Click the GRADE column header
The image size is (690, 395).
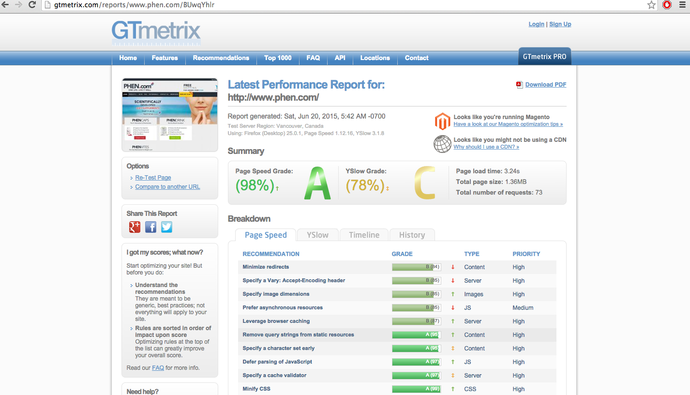[402, 254]
